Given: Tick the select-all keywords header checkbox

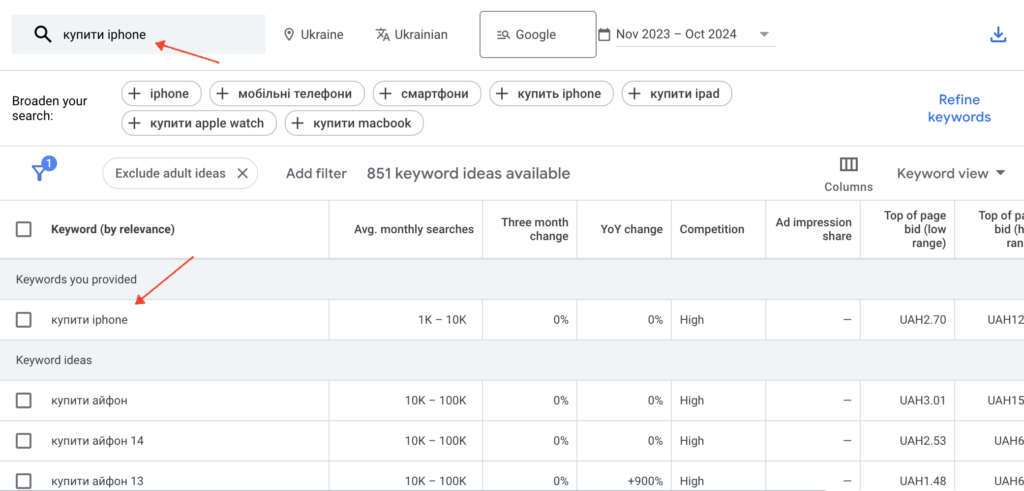Looking at the screenshot, I should pyautogui.click(x=24, y=229).
